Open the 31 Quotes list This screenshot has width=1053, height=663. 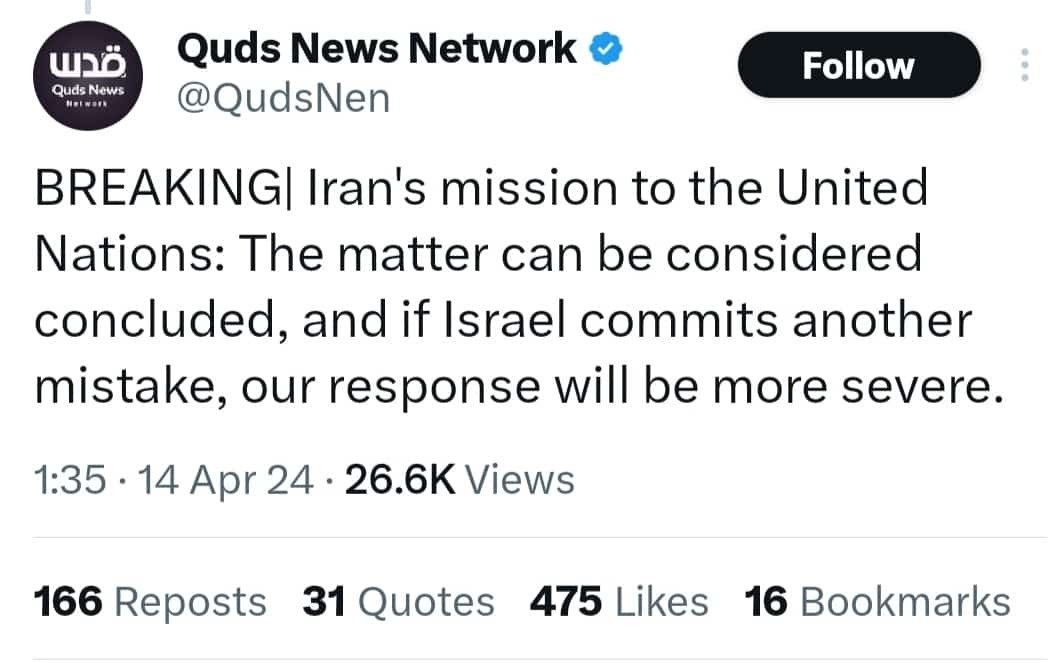pyautogui.click(x=397, y=602)
